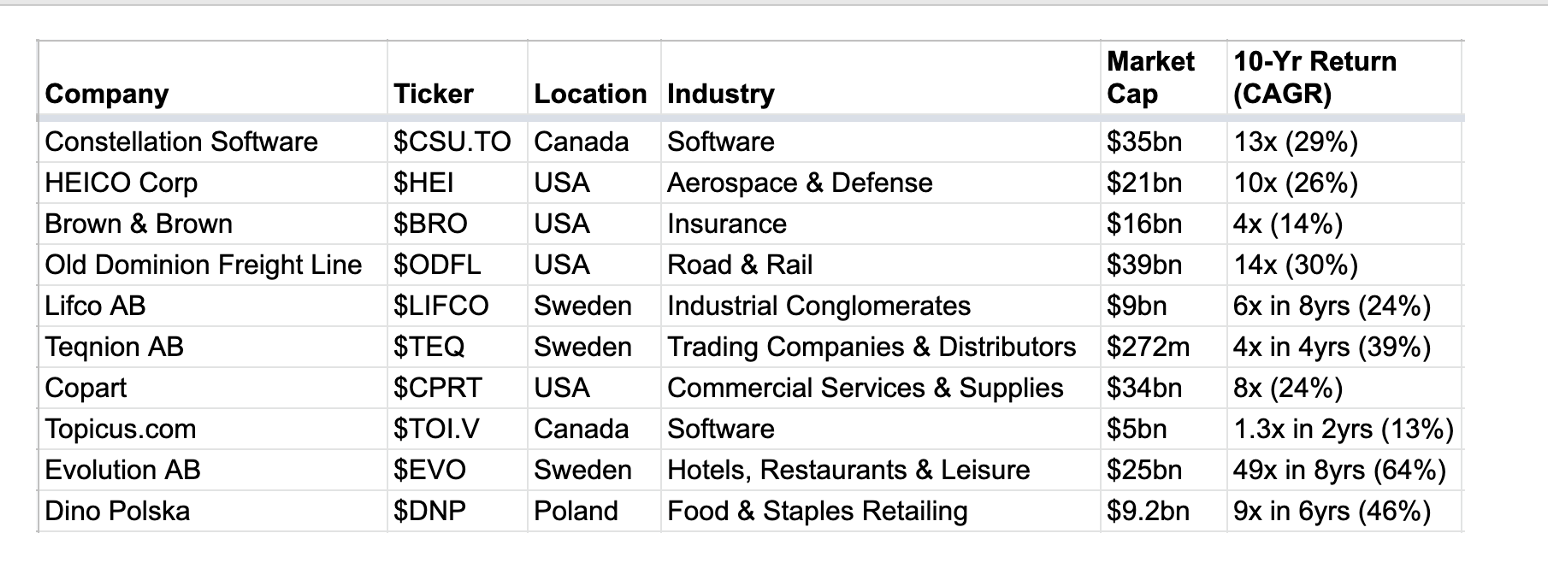Click the Company column header
The height and width of the screenshot is (562, 1548).
point(107,94)
